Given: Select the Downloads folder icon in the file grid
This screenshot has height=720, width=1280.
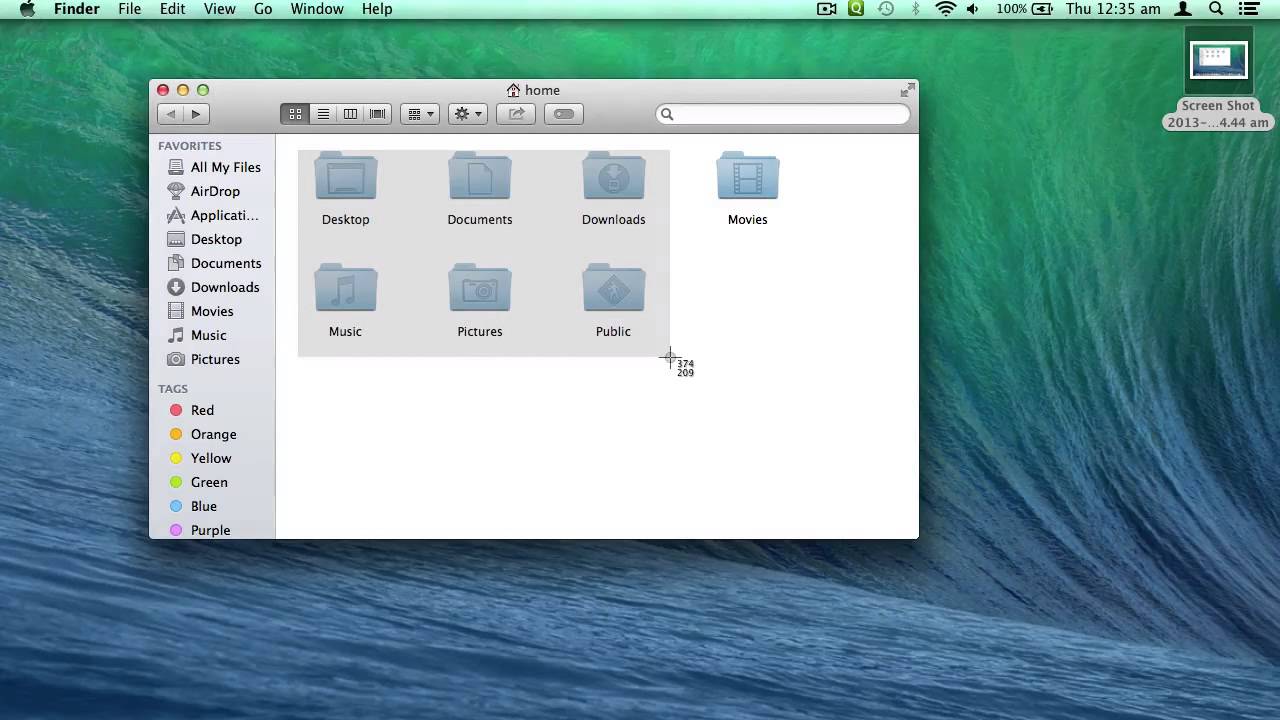Looking at the screenshot, I should click(614, 178).
